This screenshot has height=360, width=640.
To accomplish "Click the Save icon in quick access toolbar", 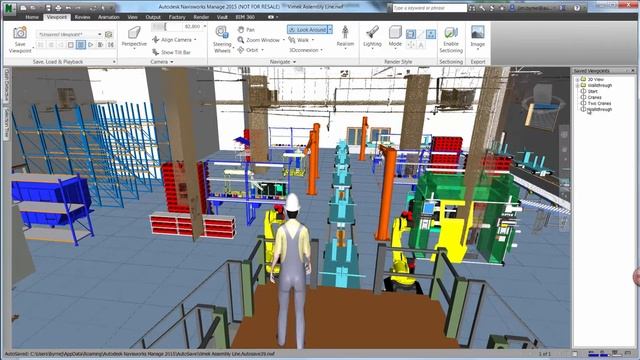I will pyautogui.click(x=49, y=8).
